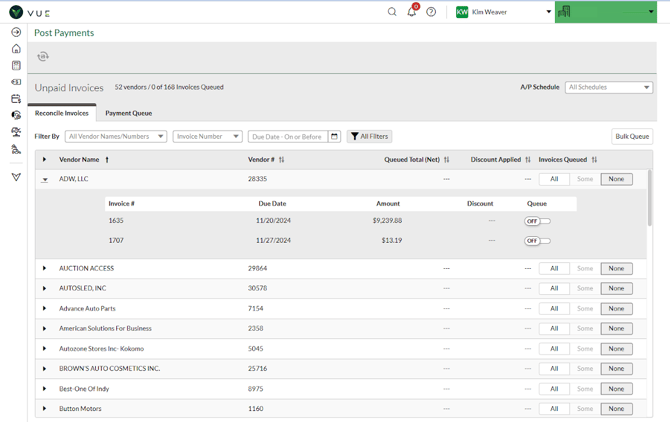Open the A/P Schedule dropdown
This screenshot has width=670, height=422.
click(608, 87)
